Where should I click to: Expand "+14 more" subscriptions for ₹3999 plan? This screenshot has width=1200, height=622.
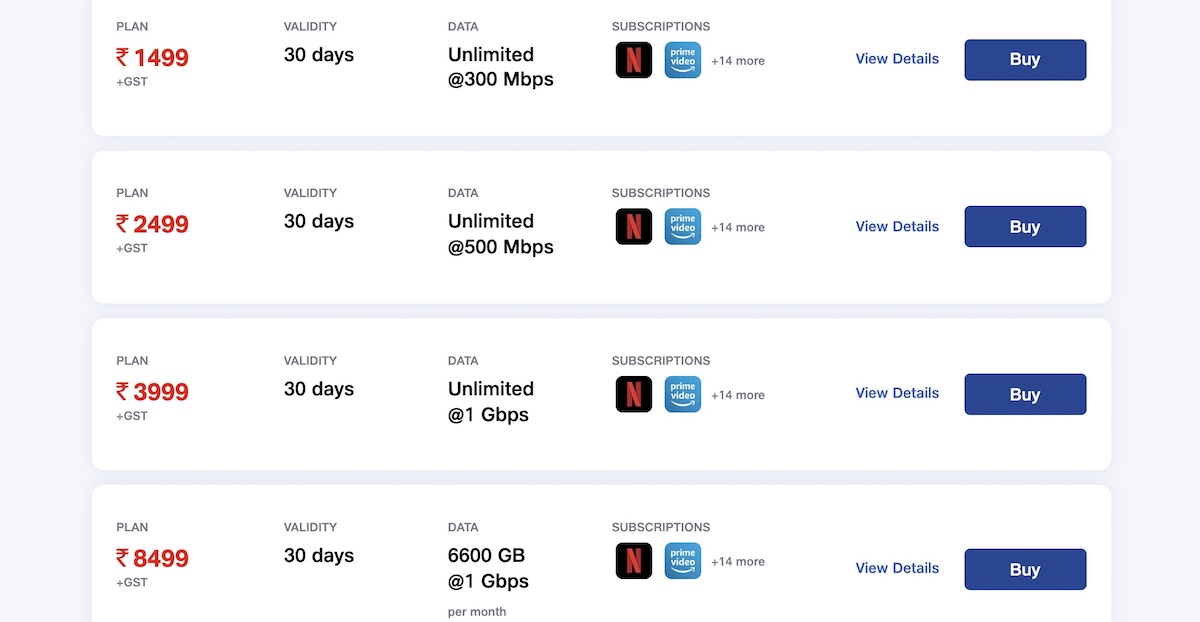[738, 395]
